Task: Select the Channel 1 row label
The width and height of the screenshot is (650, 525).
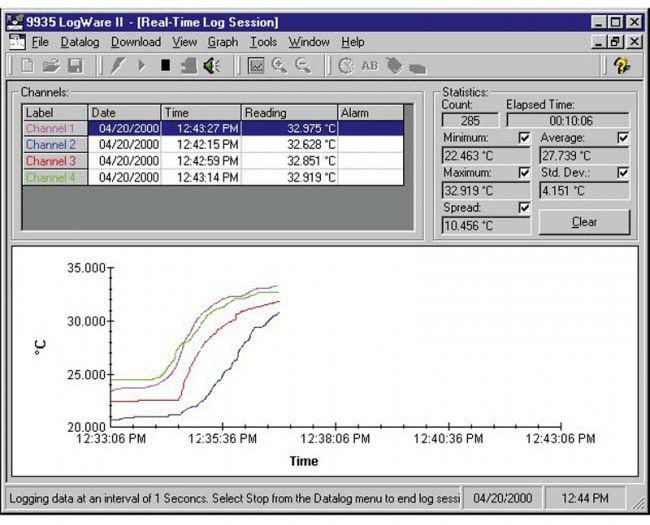Action: point(55,128)
